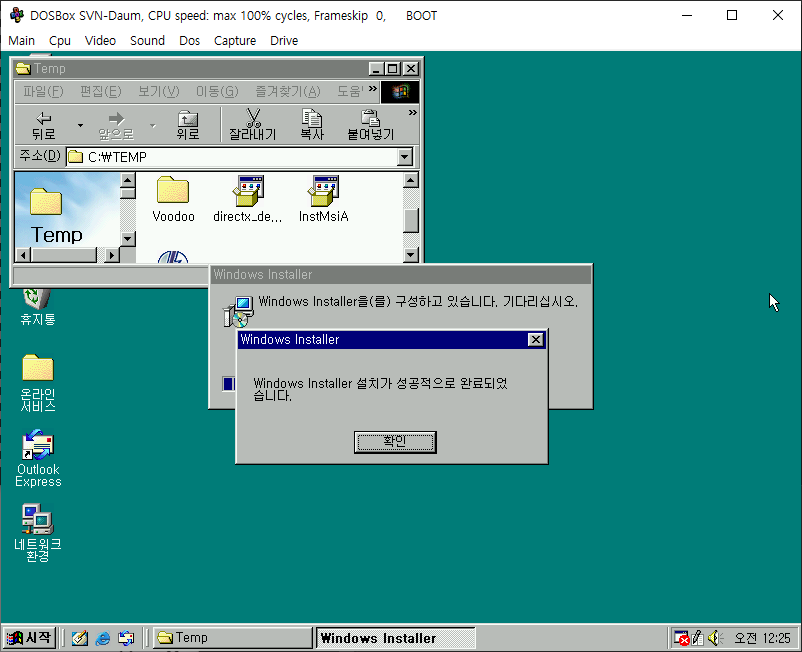Click Windows Installer progress bar

coord(229,384)
